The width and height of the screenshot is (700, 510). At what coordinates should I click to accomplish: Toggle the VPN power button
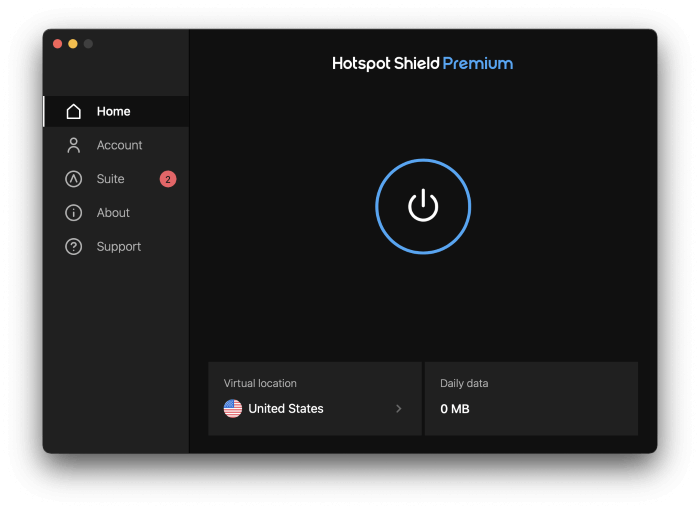[x=423, y=206]
